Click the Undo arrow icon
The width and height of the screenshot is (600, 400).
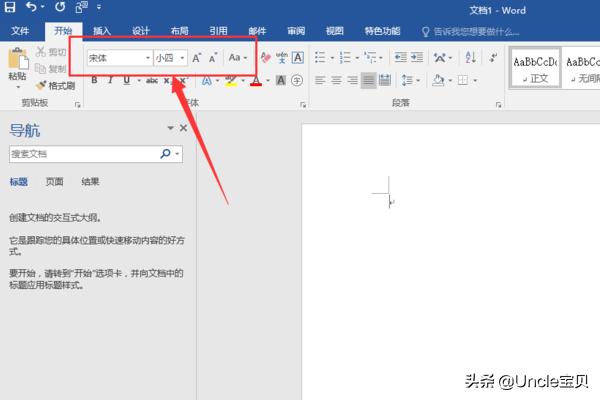[31, 7]
